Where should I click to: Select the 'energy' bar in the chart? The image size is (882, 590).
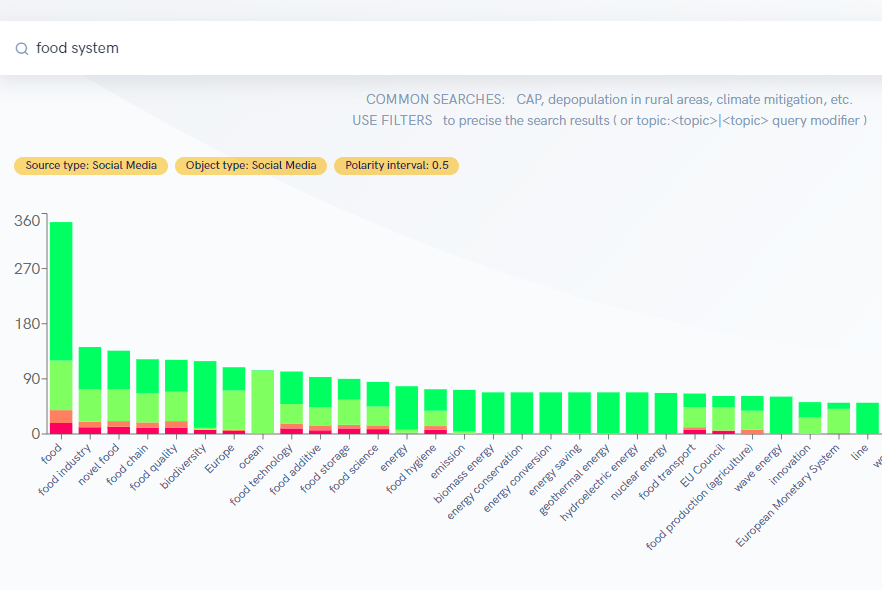coord(407,408)
